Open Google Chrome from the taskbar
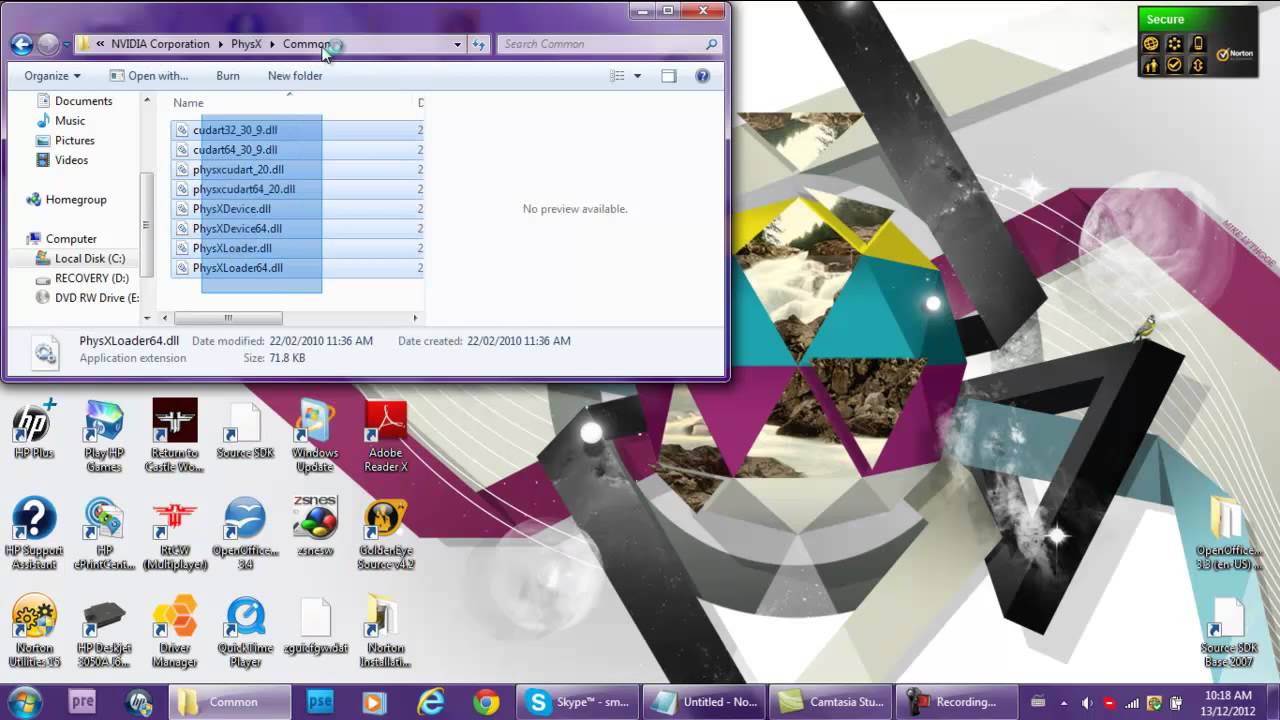 (x=486, y=702)
